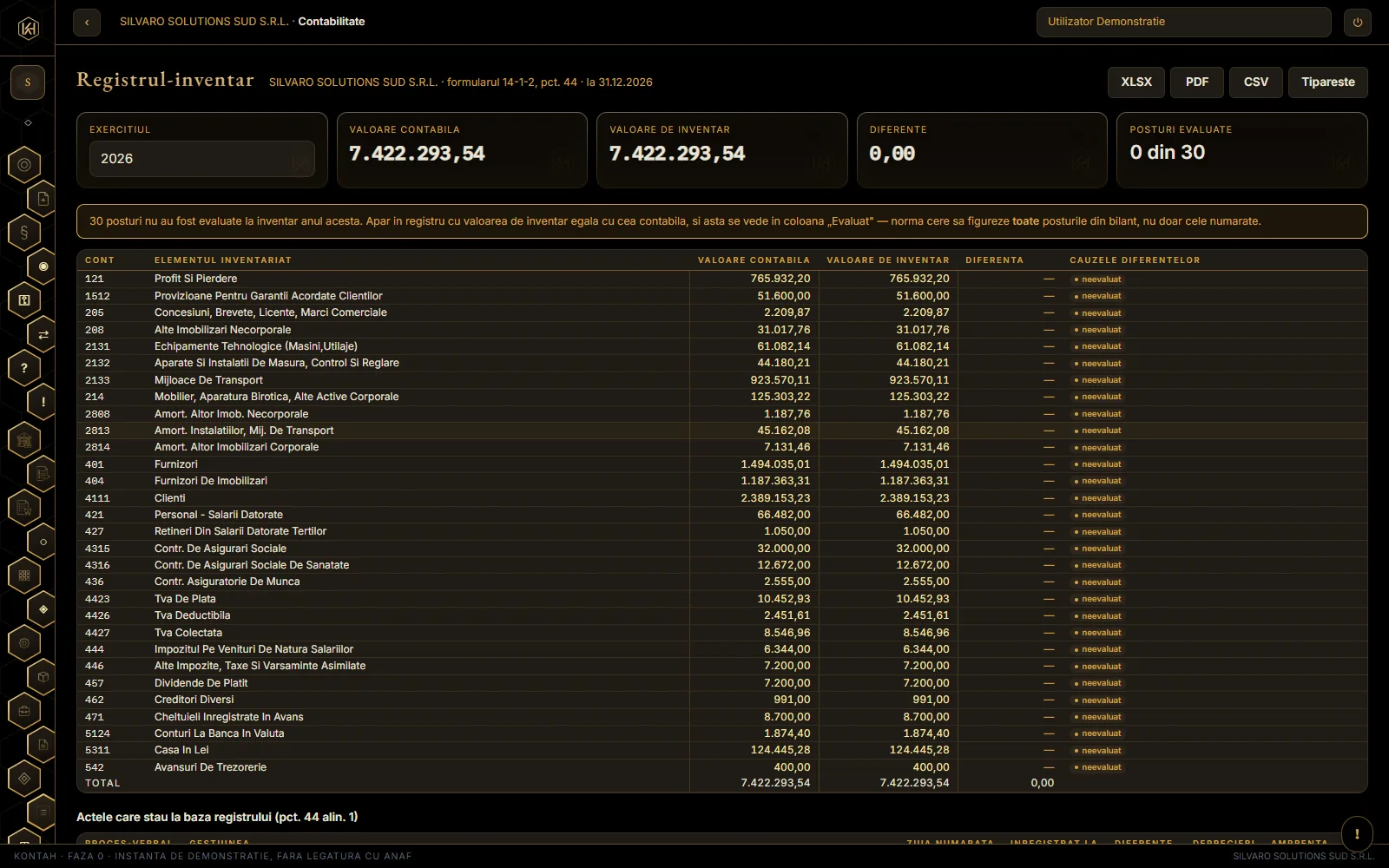This screenshot has height=868, width=1389.
Task: Export the register as XLSX
Action: tap(1136, 82)
